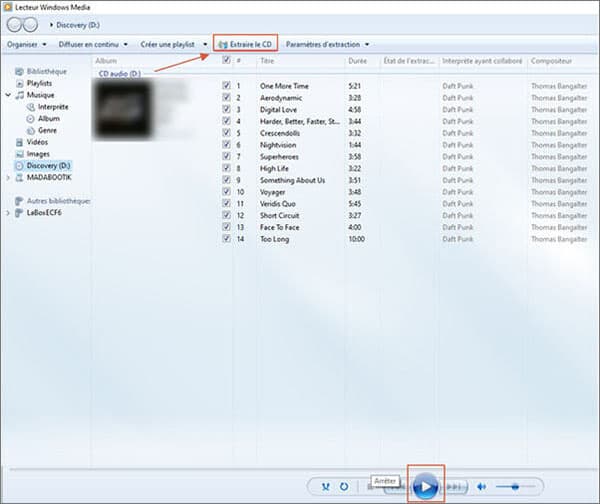Open the arrow beside Créer une playlist
Screen dimensions: 600x504
tap(205, 44)
